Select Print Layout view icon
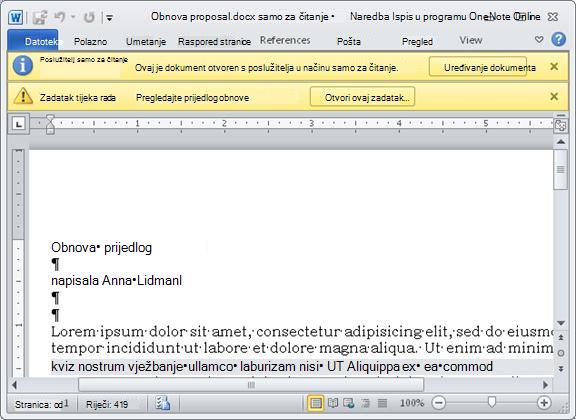Image resolution: width=576 pixels, height=420 pixels. [316, 403]
